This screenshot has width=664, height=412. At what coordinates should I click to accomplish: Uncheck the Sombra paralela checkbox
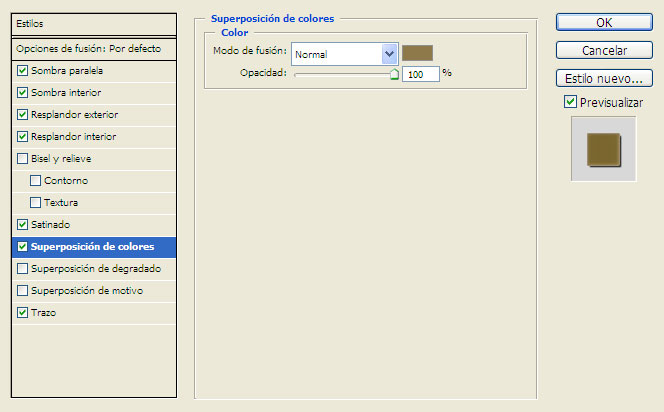[x=22, y=71]
